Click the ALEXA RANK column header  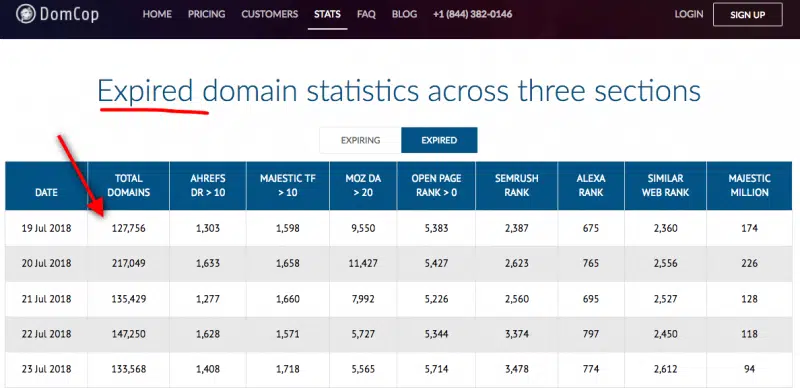click(x=591, y=186)
